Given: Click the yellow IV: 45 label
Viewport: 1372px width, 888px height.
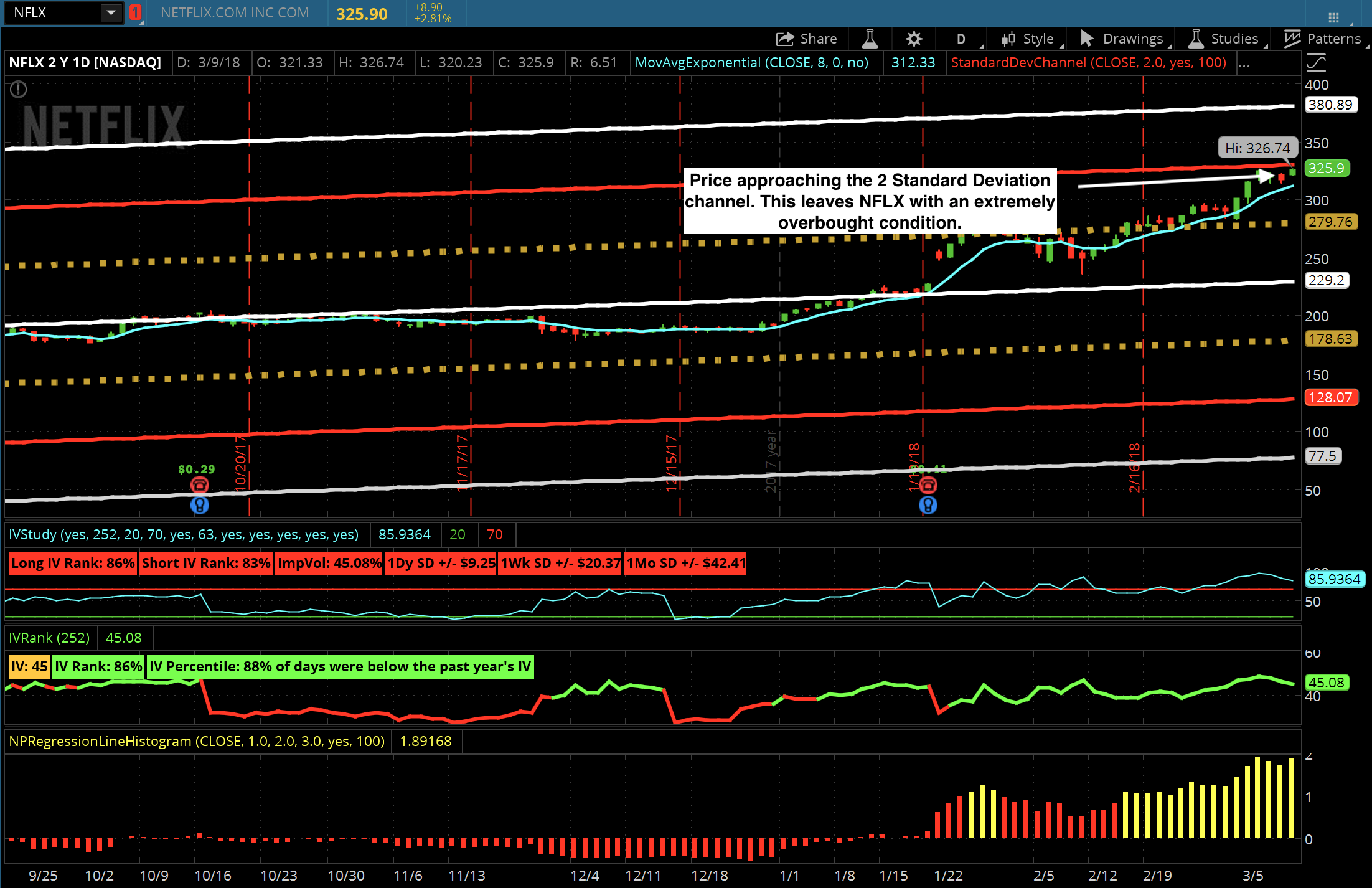Looking at the screenshot, I should tap(29, 666).
